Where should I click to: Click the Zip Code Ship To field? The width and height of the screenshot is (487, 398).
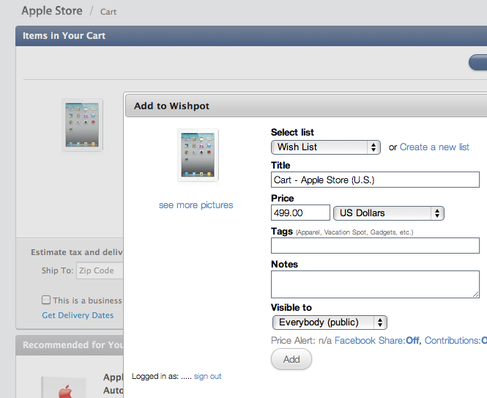(100, 271)
